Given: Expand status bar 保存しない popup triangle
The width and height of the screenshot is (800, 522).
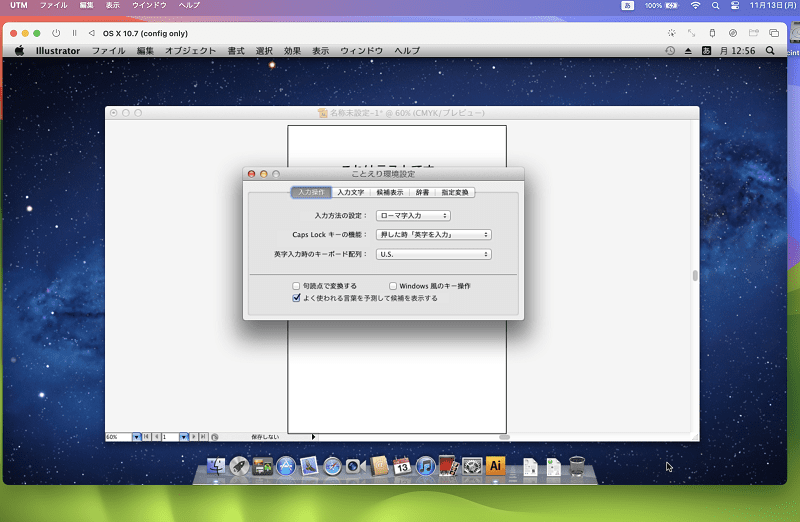Looking at the screenshot, I should (313, 437).
